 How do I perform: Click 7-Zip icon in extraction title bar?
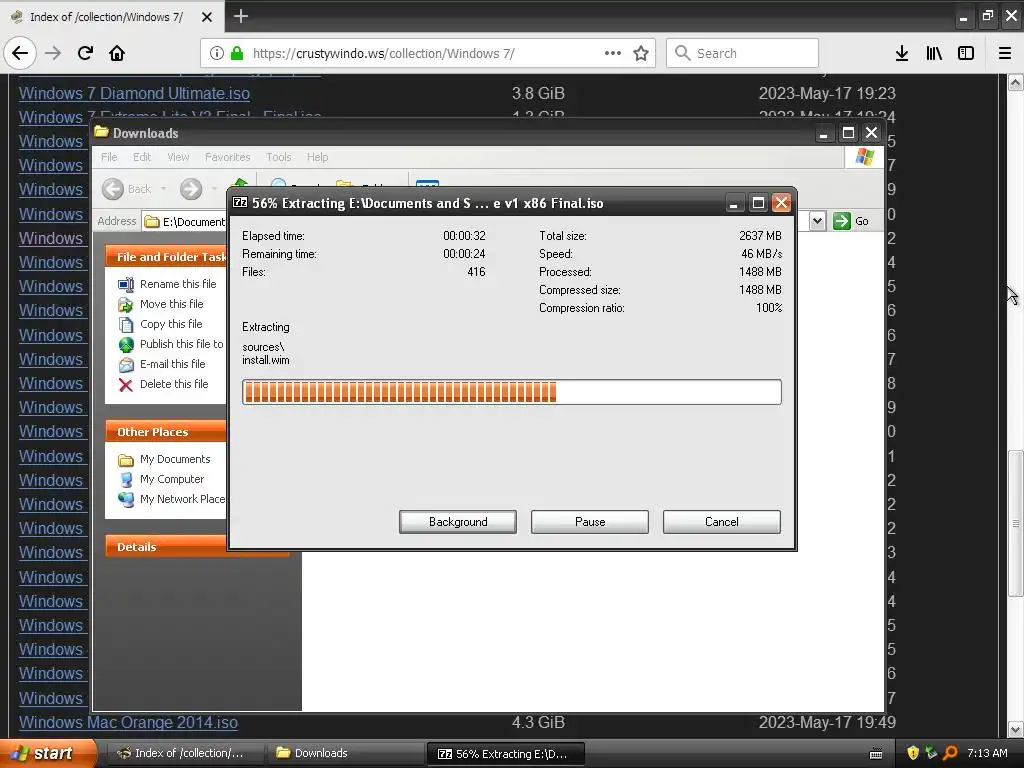(240, 202)
